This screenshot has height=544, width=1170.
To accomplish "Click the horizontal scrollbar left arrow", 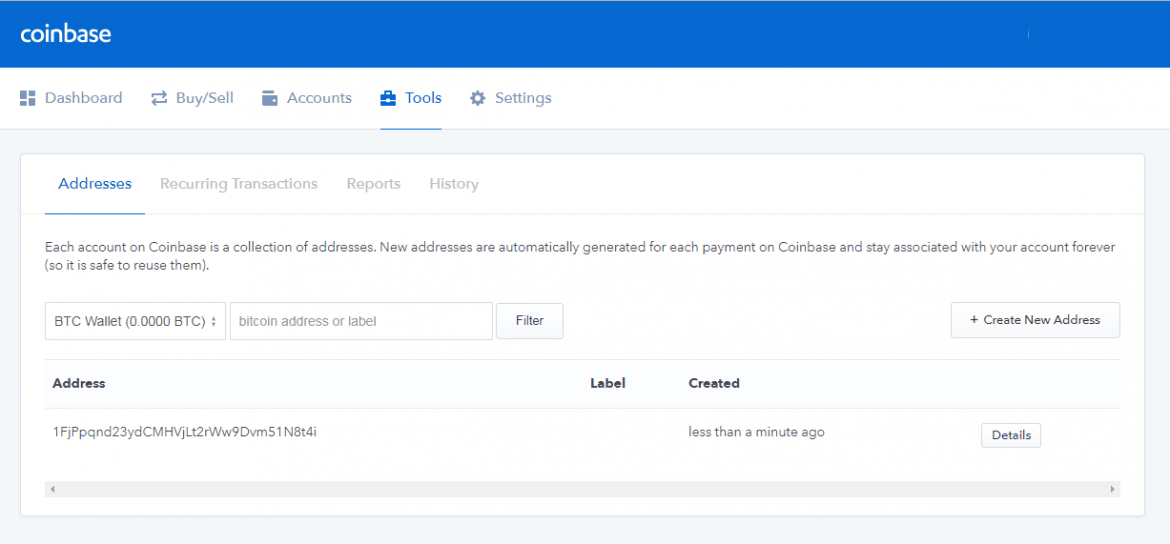I will pos(52,490).
